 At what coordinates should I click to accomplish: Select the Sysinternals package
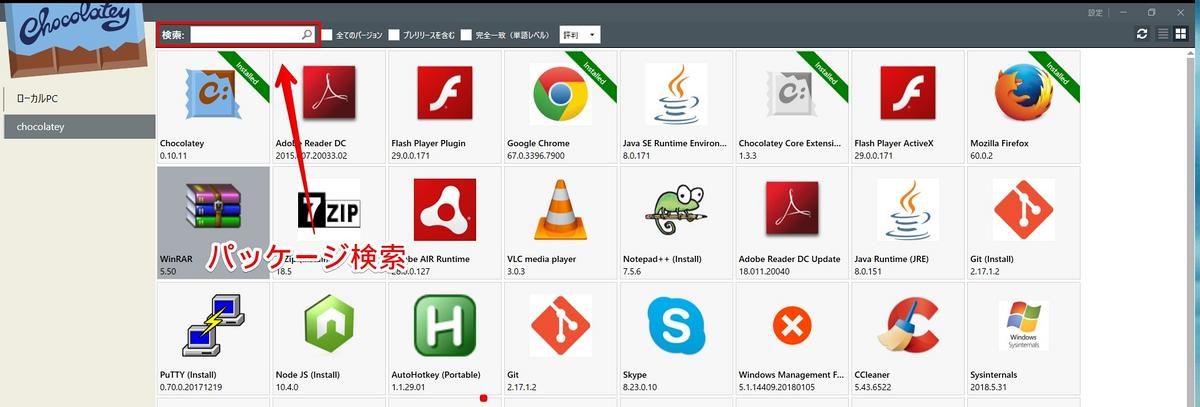tap(1023, 339)
